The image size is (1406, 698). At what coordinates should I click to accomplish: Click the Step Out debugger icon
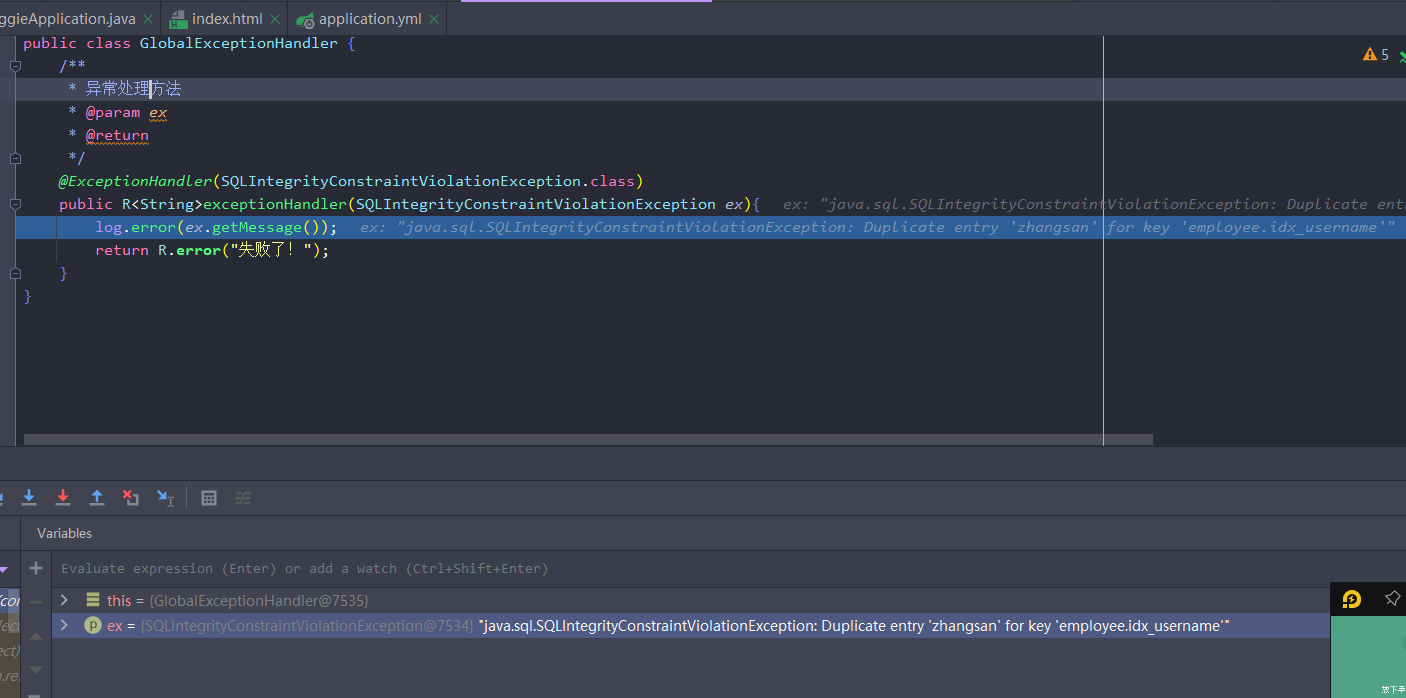click(97, 497)
